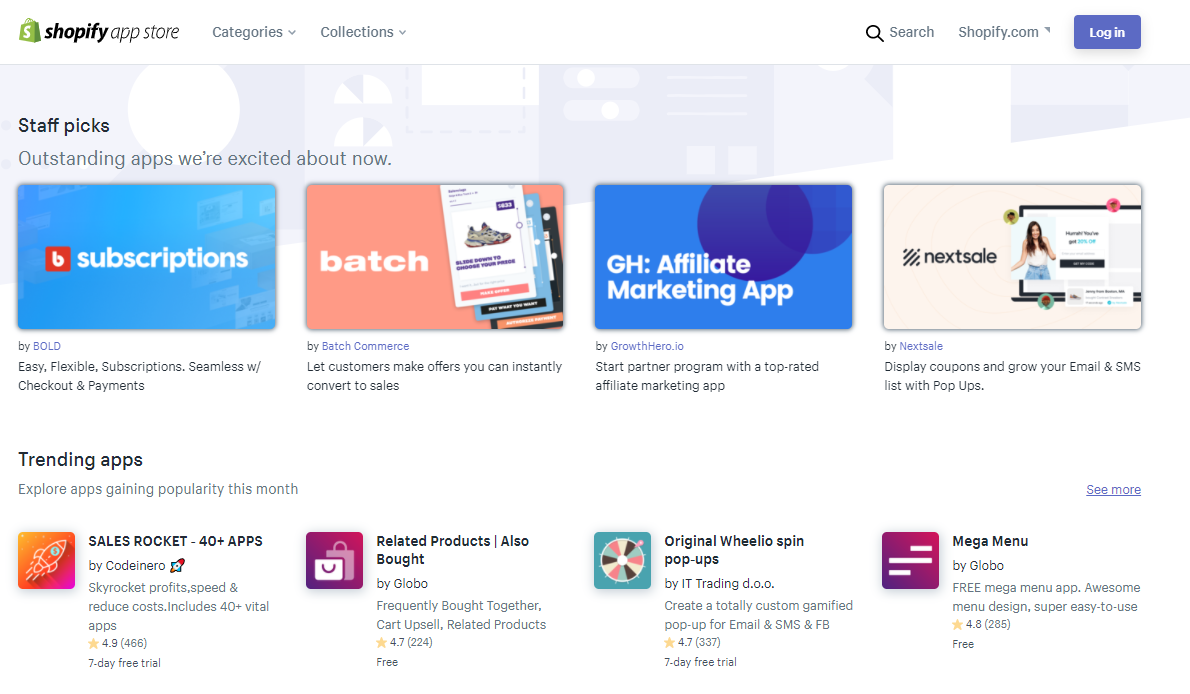This screenshot has height=694, width=1190.
Task: Click '7-day free trial' under SALES ROCKET
Action: (124, 663)
